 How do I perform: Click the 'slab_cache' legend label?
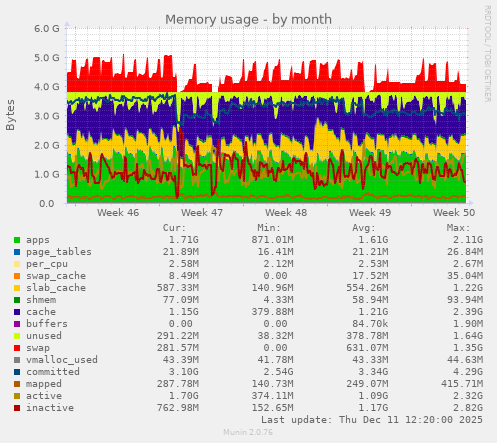[56, 288]
